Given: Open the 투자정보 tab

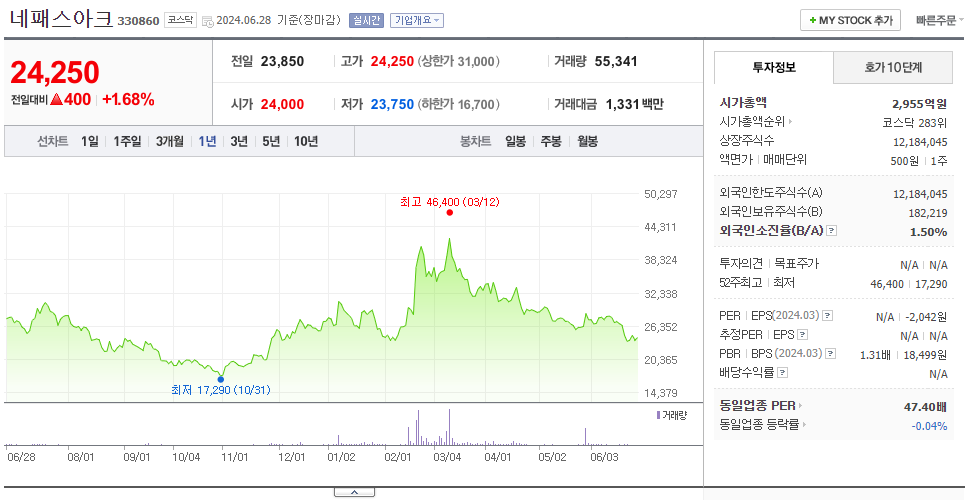Looking at the screenshot, I should point(774,67).
